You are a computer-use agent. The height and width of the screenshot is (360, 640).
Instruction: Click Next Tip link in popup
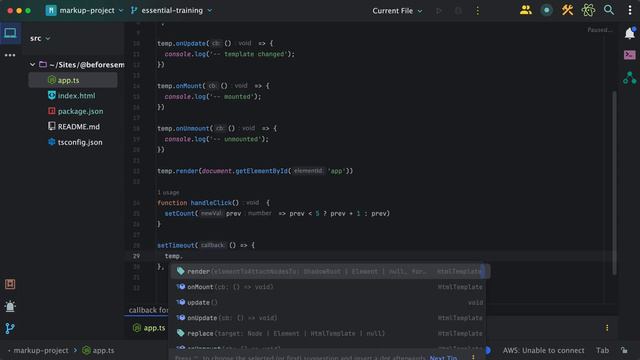point(443,358)
